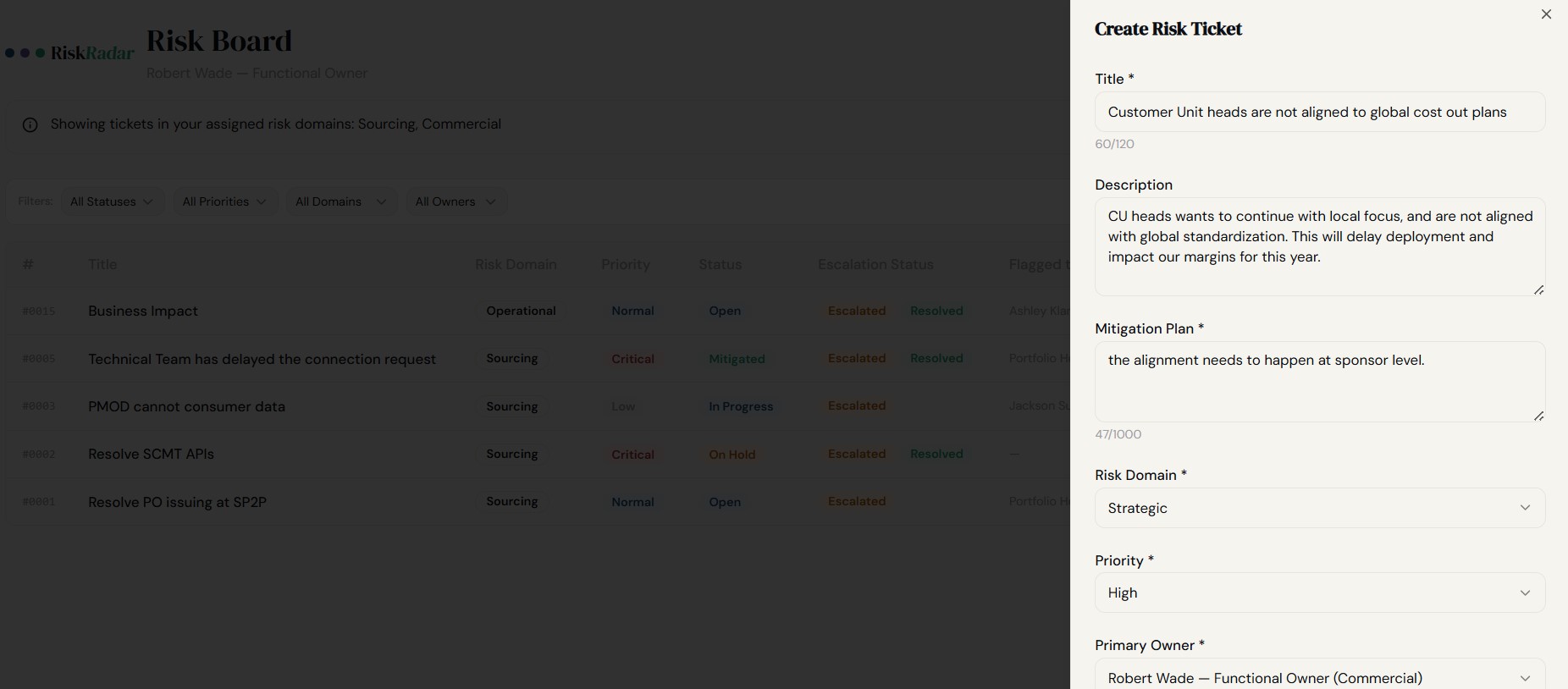Image resolution: width=1568 pixels, height=689 pixels.
Task: Click the In Progress status badge
Action: [x=741, y=406]
